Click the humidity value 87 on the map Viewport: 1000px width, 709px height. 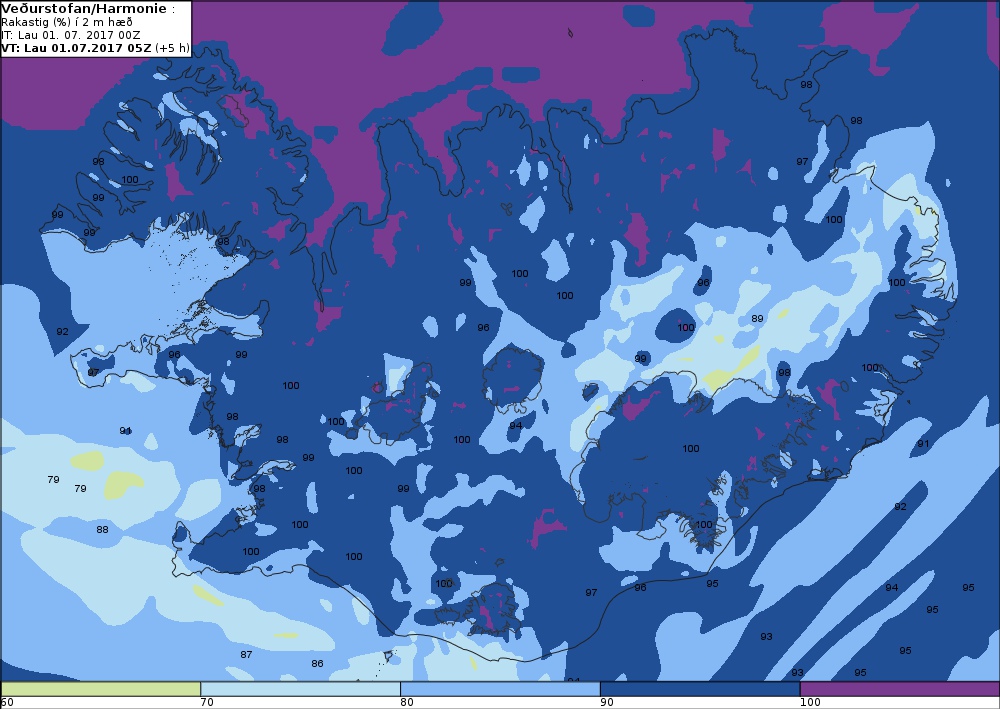click(246, 654)
